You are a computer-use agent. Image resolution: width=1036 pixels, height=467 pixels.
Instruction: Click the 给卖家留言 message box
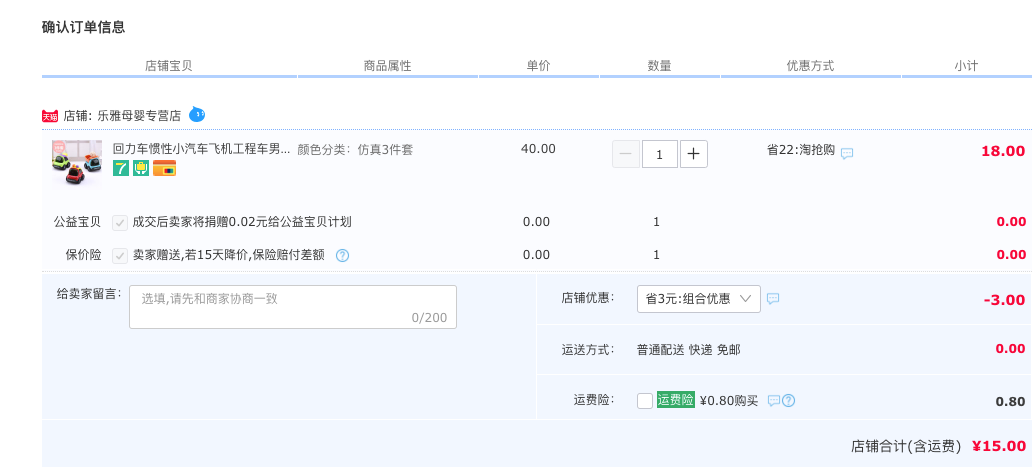(x=293, y=307)
